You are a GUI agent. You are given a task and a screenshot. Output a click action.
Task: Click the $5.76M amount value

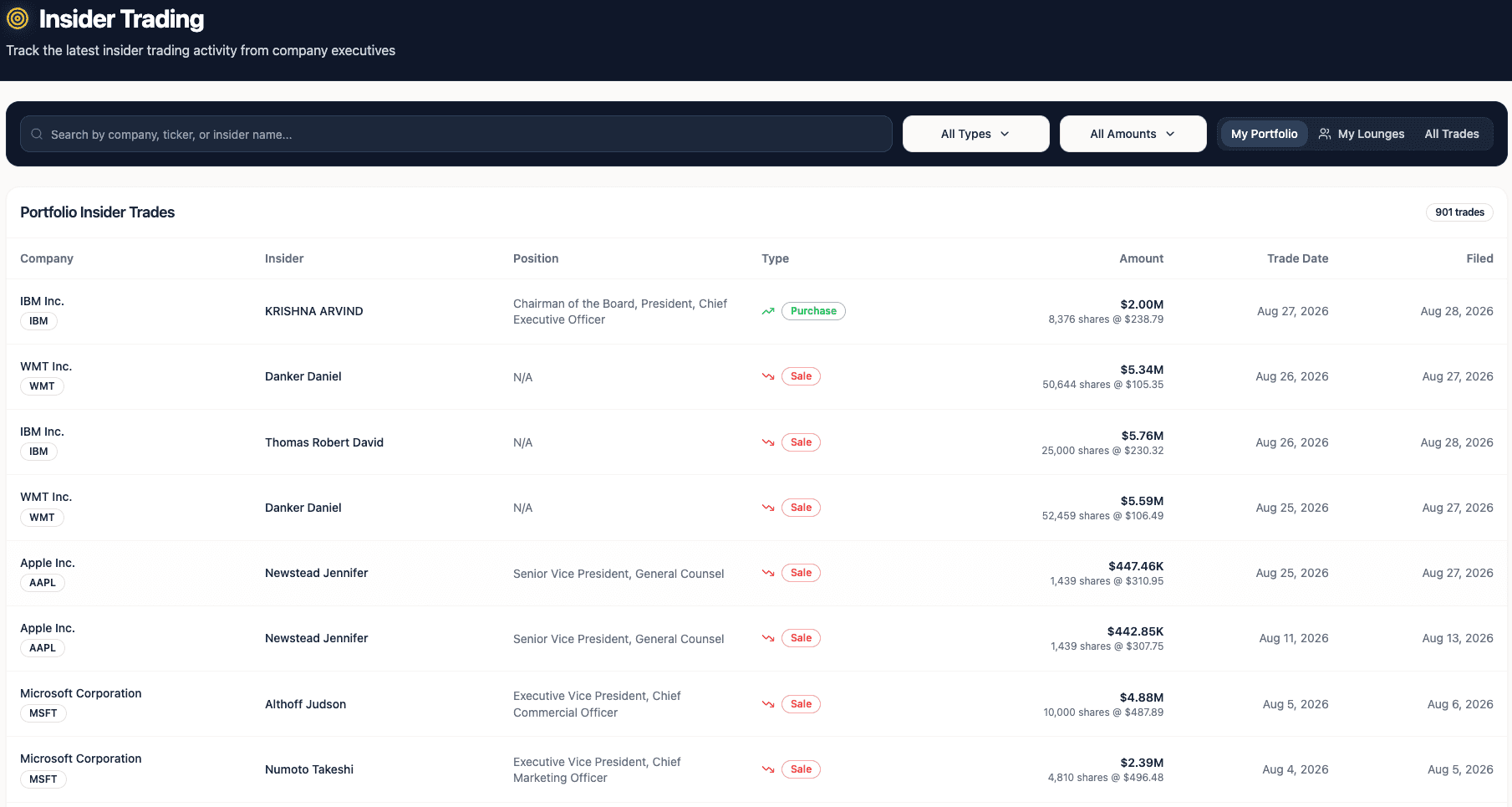pos(1143,436)
